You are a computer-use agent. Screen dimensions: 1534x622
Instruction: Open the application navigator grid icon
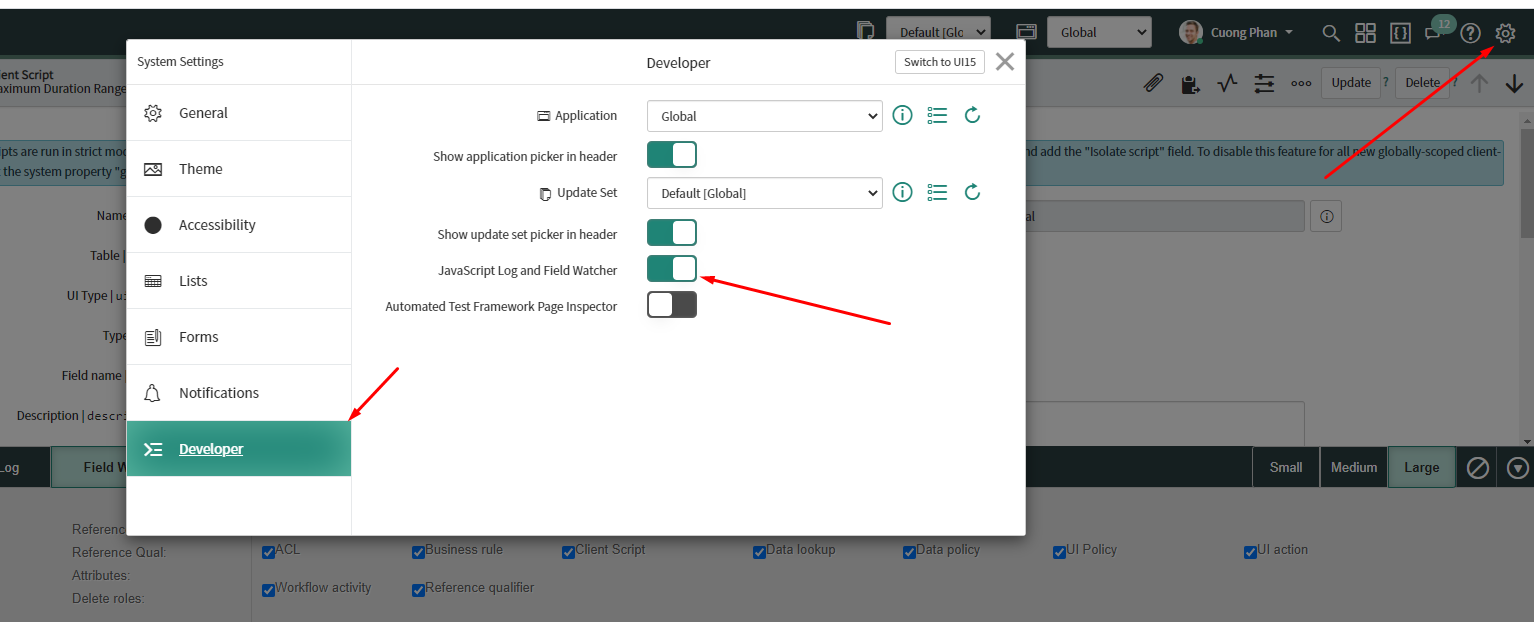click(x=1365, y=32)
